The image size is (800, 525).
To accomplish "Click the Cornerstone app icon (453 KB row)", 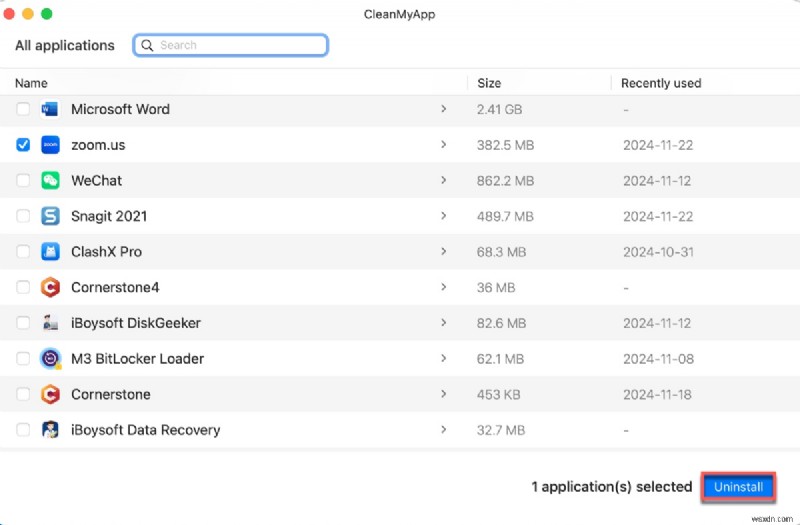I will [50, 394].
